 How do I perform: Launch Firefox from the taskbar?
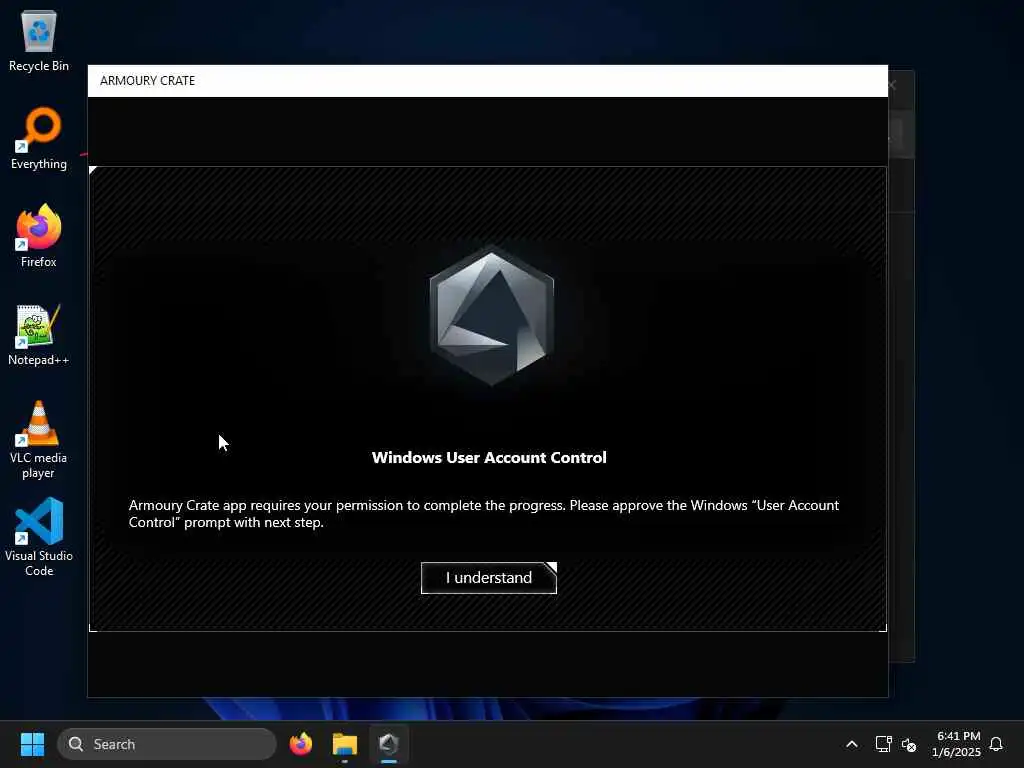[x=301, y=744]
